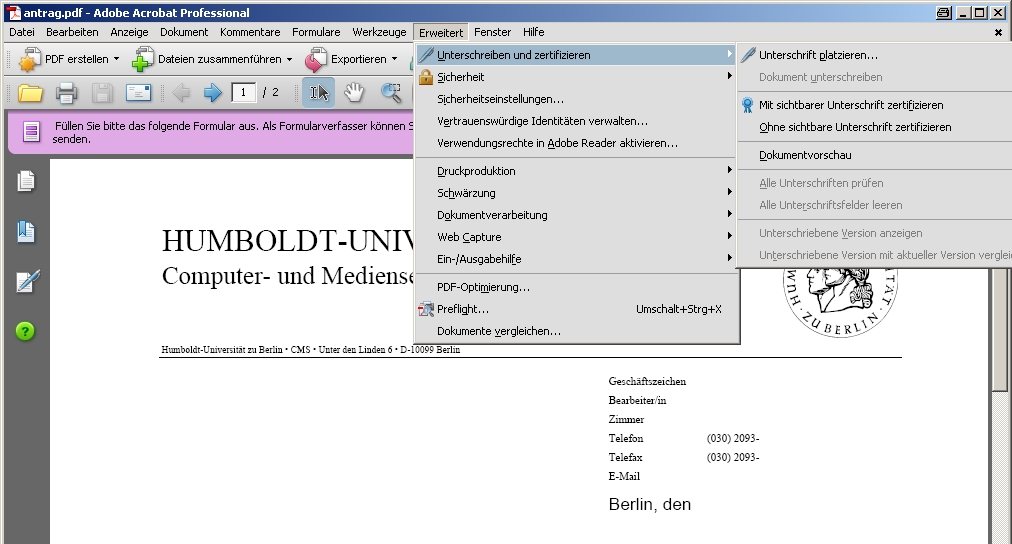This screenshot has height=544, width=1012.
Task: Activate the text Select tool cursor
Action: tap(319, 93)
